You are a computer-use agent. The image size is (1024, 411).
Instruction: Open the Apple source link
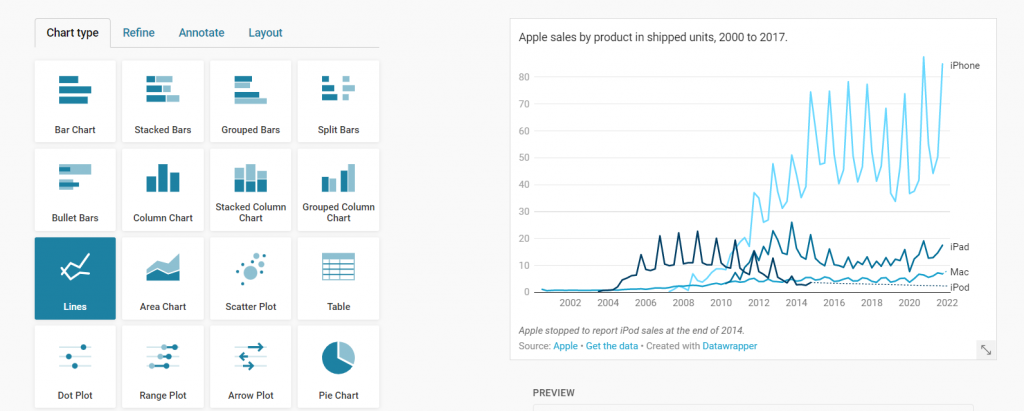[566, 346]
